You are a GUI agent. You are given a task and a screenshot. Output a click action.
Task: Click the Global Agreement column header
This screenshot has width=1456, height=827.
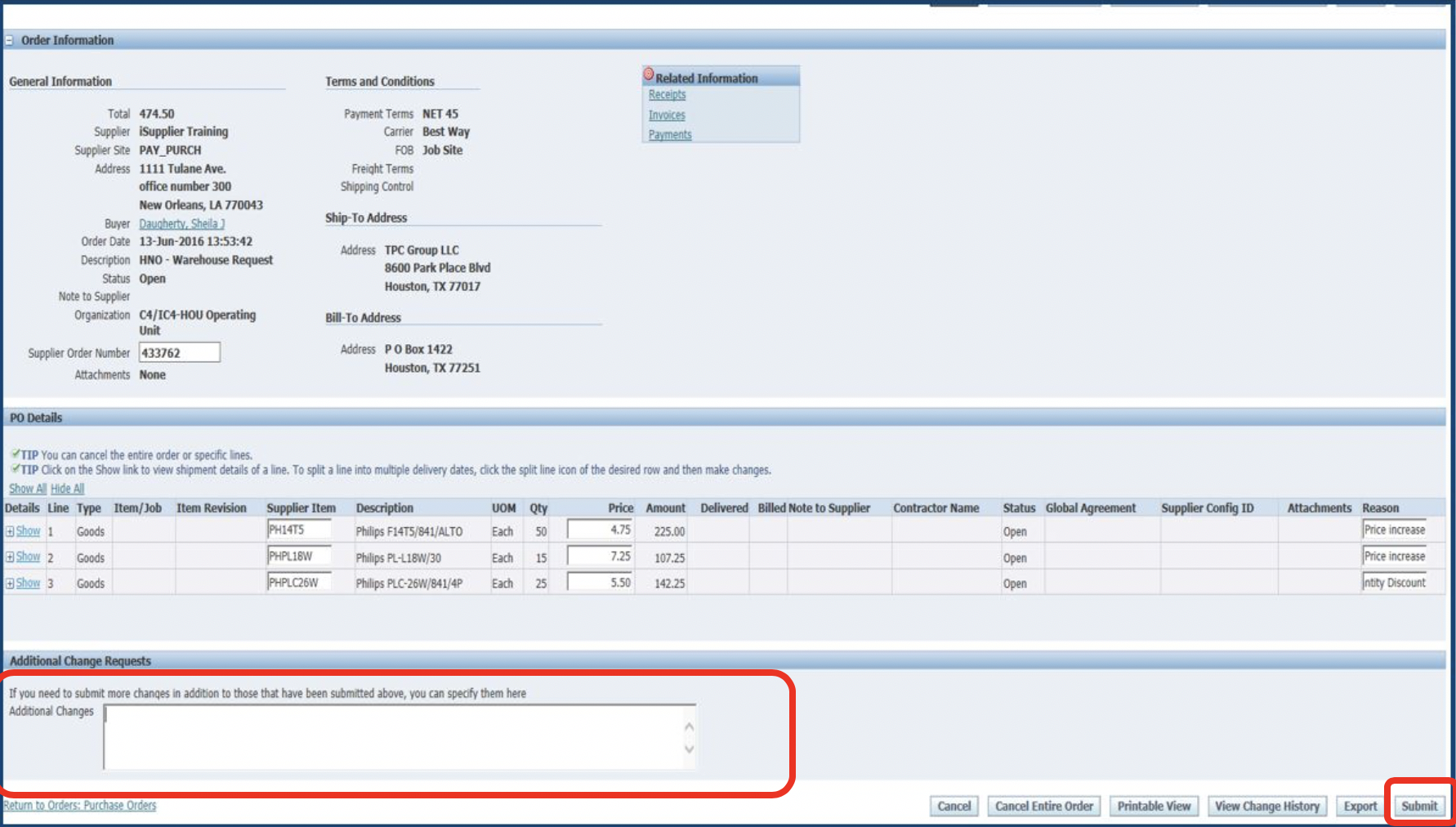pyautogui.click(x=1090, y=508)
